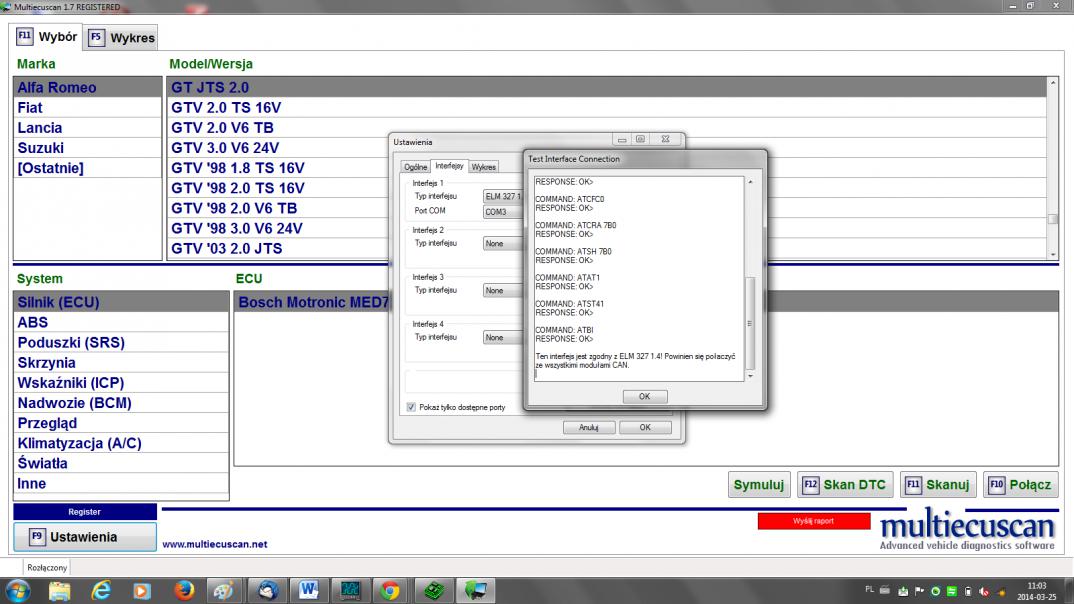Screen dimensions: 1074x604
Task: Select 'Klimatyzacja (A/C)' system
Action: (121, 443)
